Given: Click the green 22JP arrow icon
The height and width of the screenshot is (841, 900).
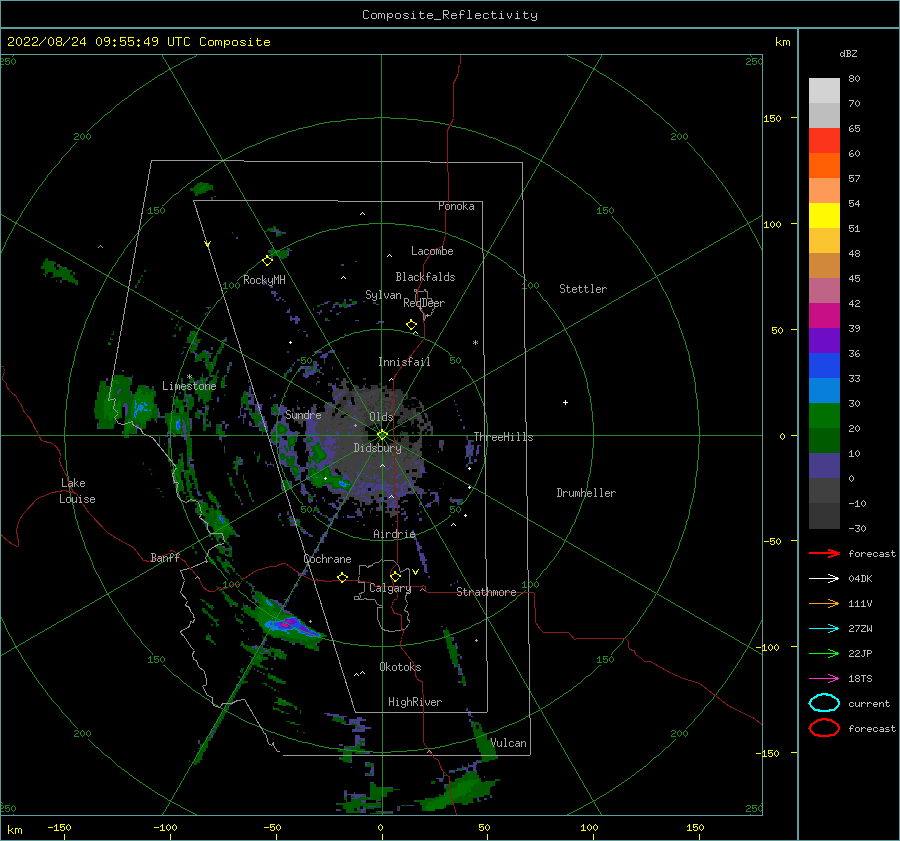Looking at the screenshot, I should click(824, 653).
